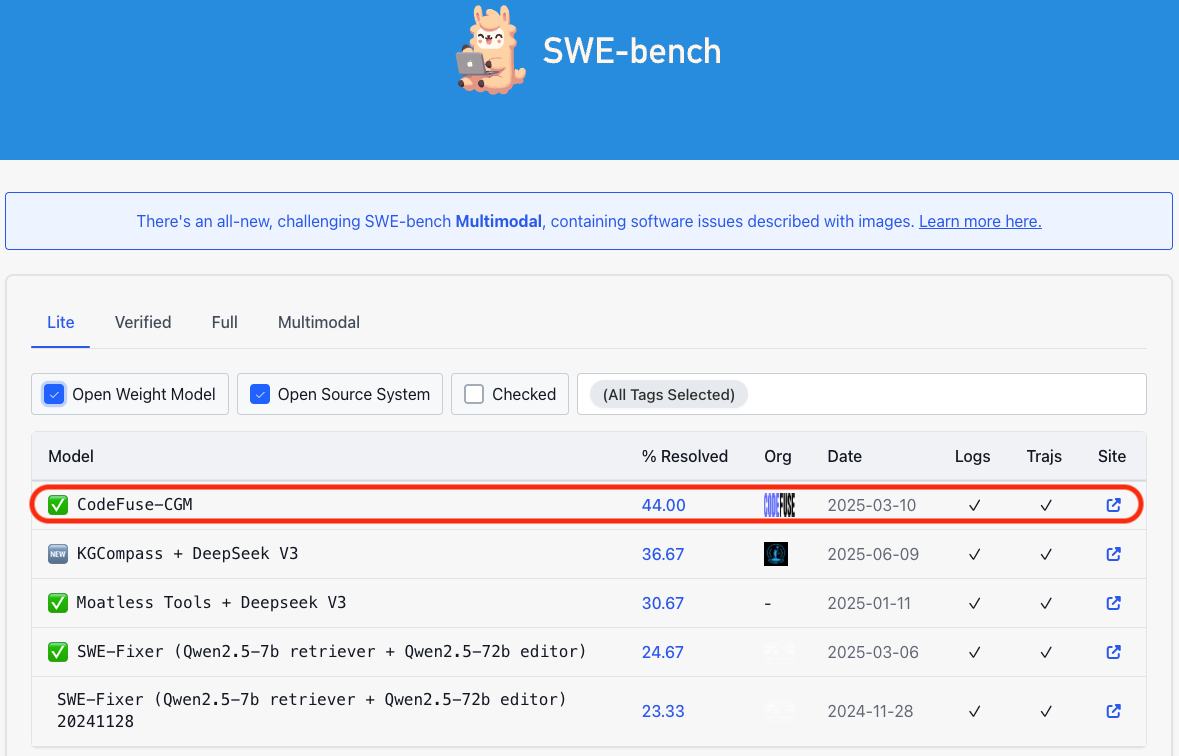The image size is (1179, 756).
Task: Click Trajs checkmark for SWE-Fixer 20241128 row
Action: tap(1046, 711)
